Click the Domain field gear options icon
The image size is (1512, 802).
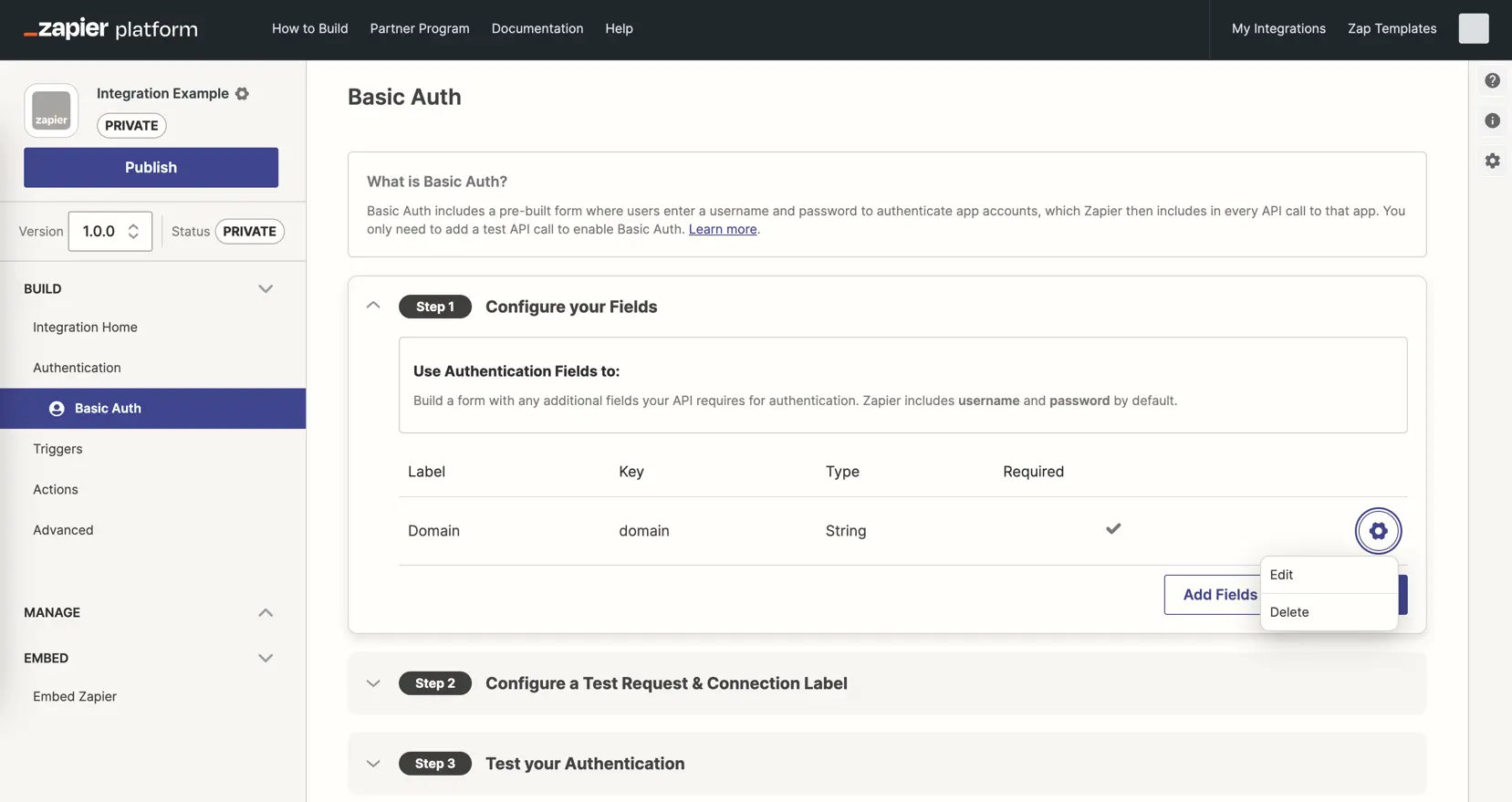tap(1378, 530)
